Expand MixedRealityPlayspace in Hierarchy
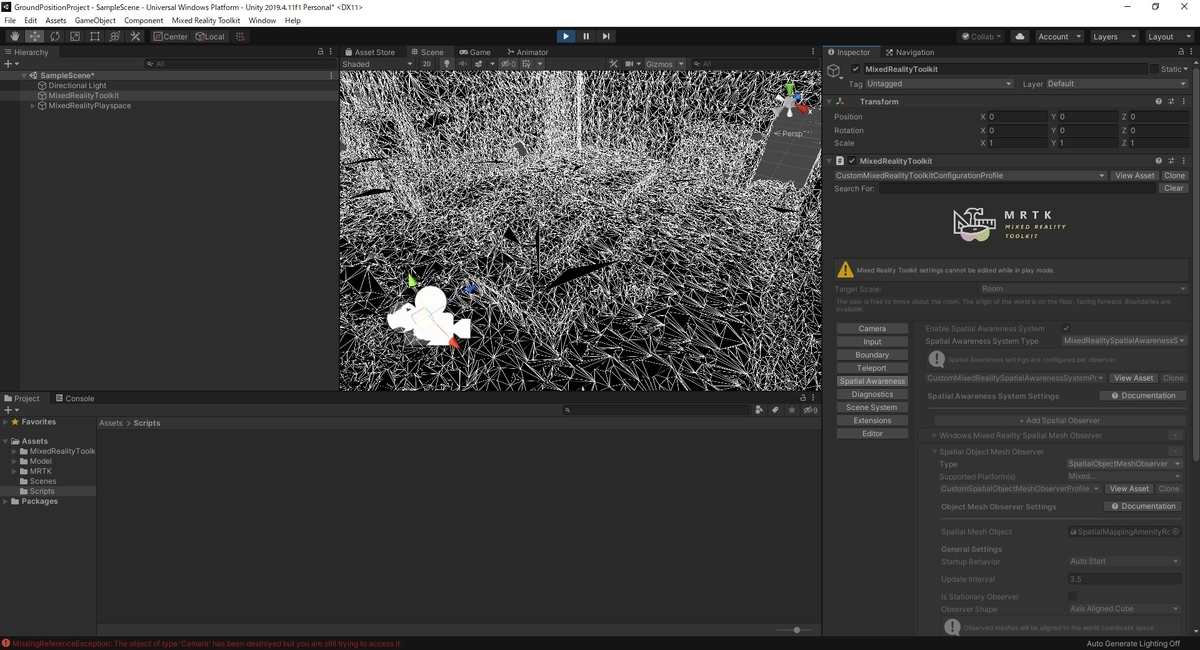The width and height of the screenshot is (1200, 650). point(33,106)
